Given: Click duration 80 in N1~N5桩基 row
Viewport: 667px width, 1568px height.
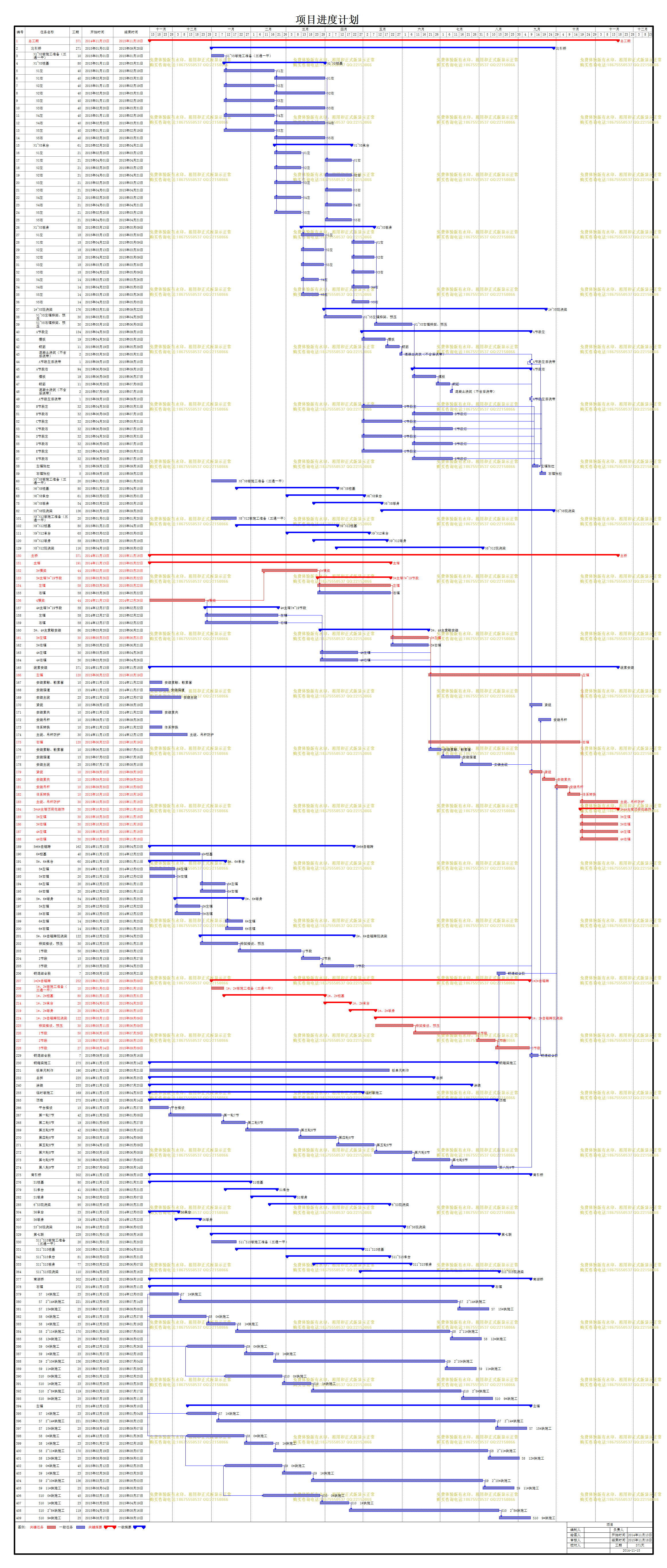Looking at the screenshot, I should [x=79, y=63].
